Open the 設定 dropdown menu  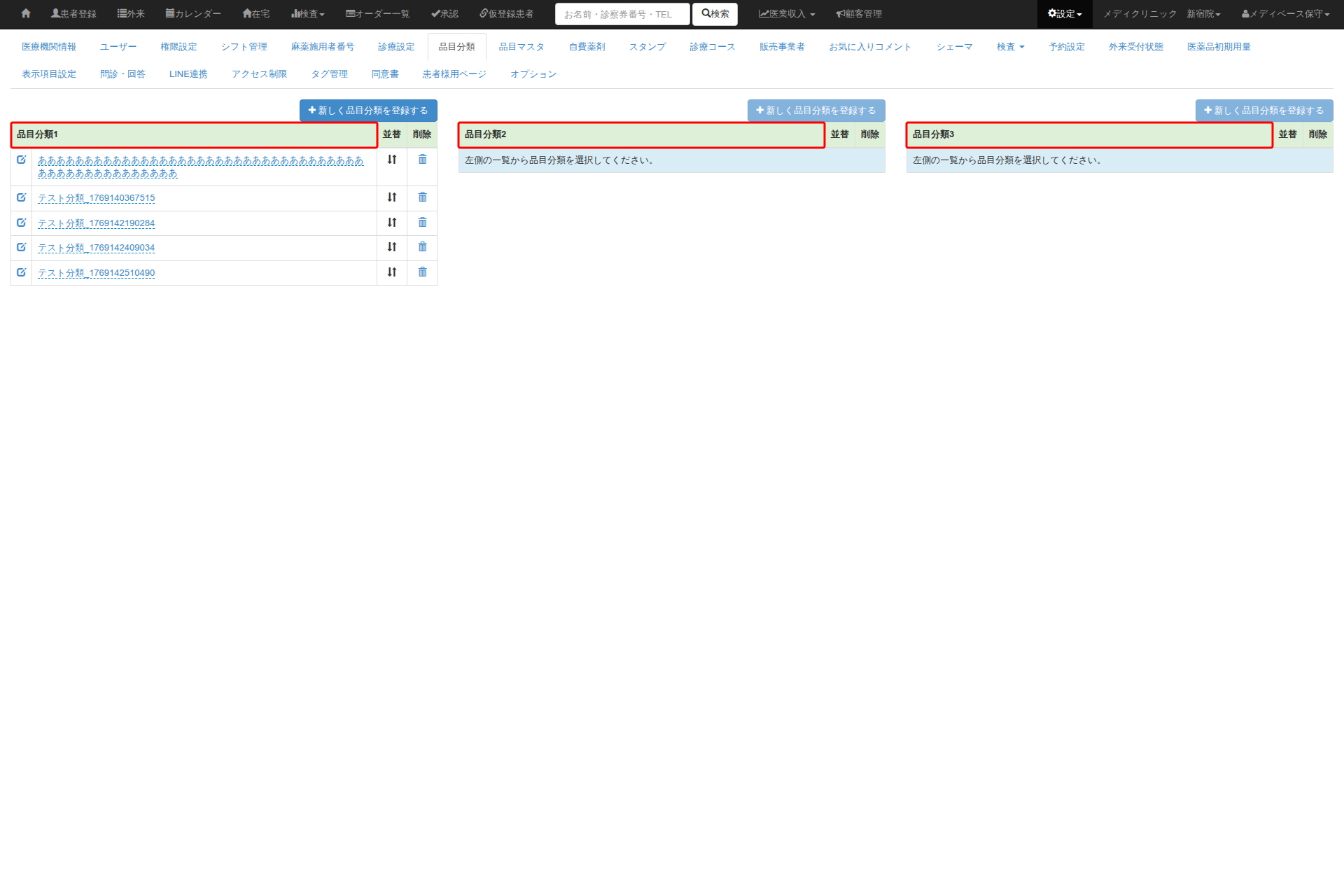(1064, 14)
